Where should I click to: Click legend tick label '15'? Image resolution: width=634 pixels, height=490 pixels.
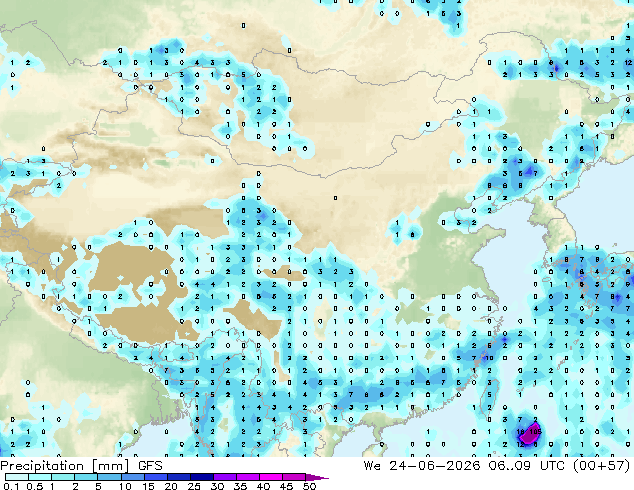tap(148, 486)
